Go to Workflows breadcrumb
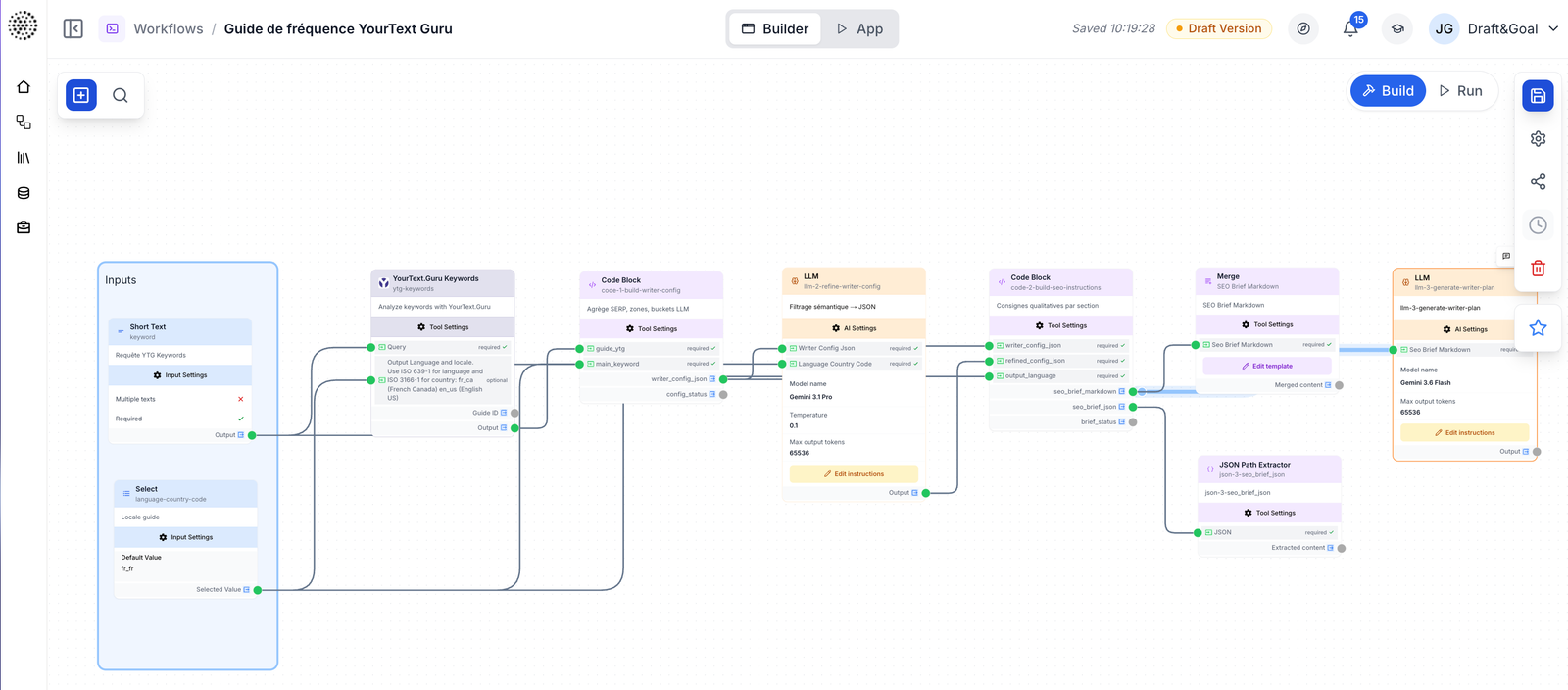 (169, 28)
